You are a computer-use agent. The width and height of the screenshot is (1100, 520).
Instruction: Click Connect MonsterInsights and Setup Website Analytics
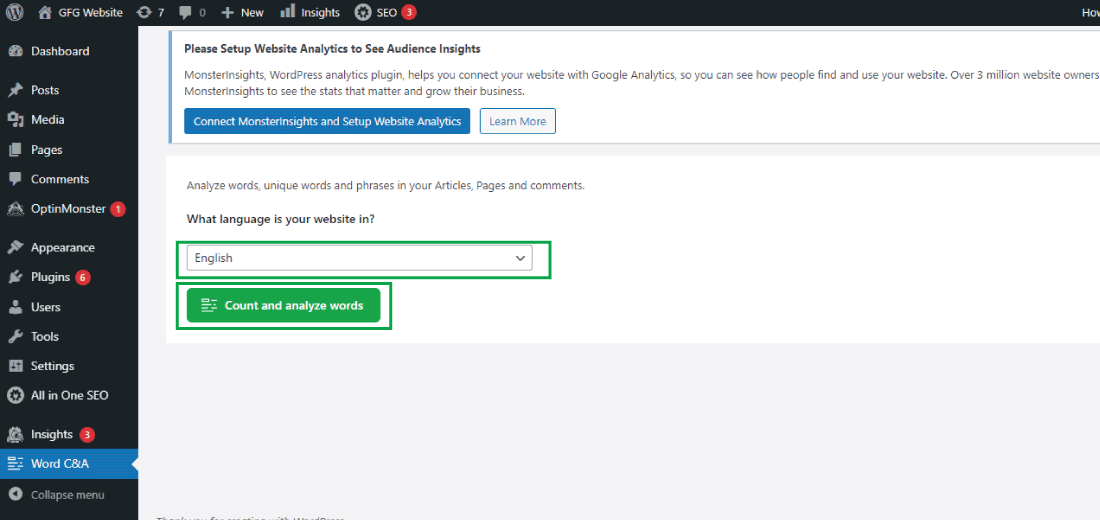(x=327, y=121)
